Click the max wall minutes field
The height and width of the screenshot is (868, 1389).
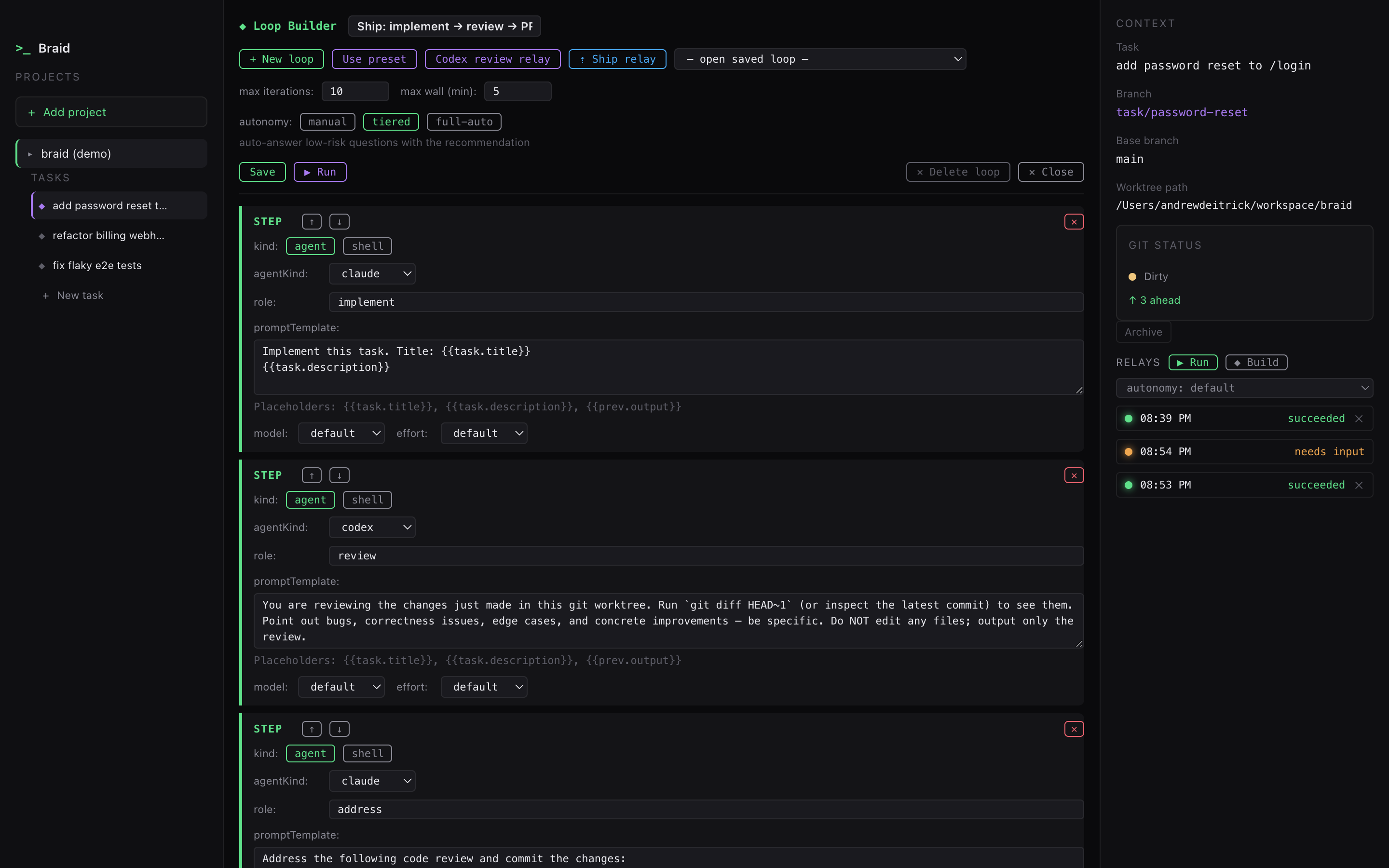pyautogui.click(x=517, y=92)
